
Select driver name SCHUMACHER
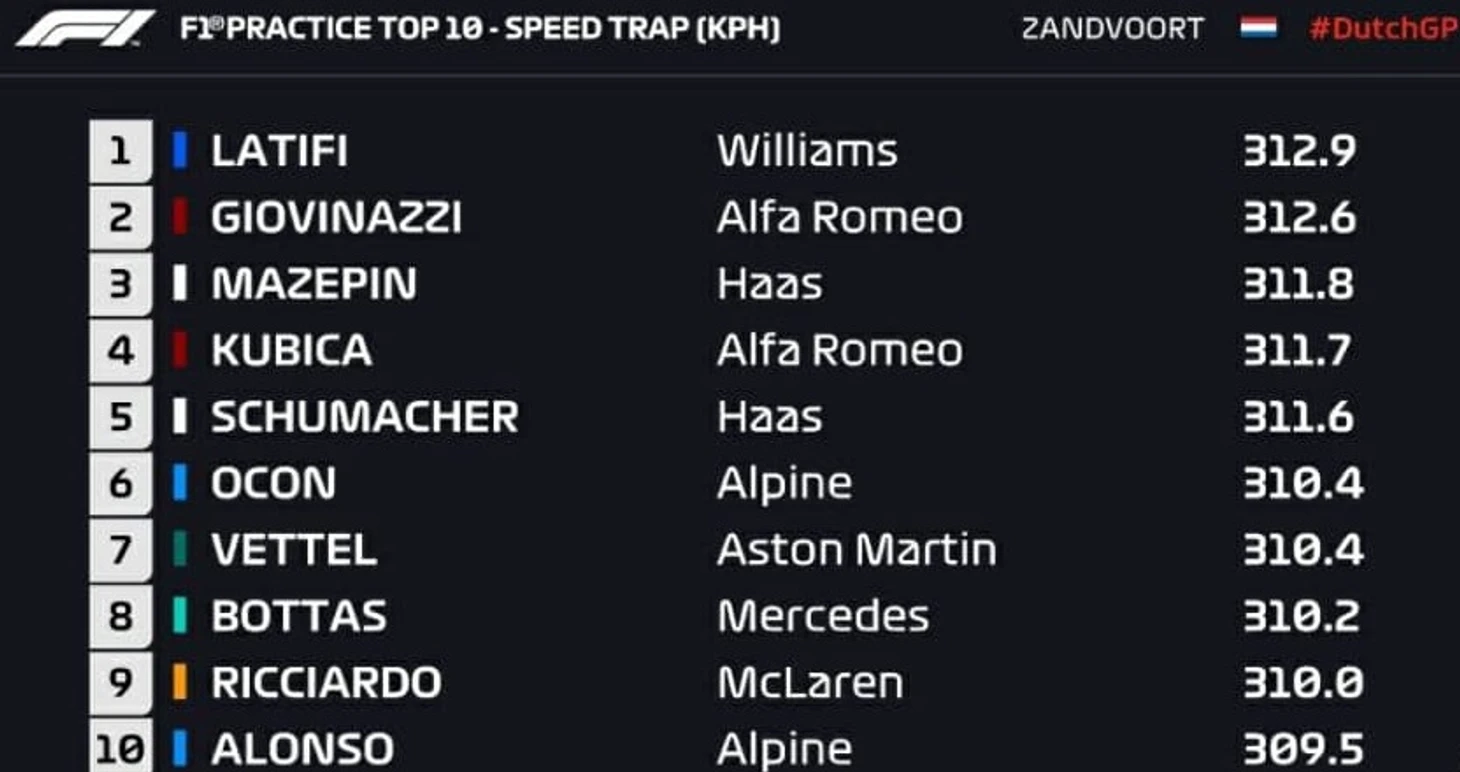(x=364, y=417)
